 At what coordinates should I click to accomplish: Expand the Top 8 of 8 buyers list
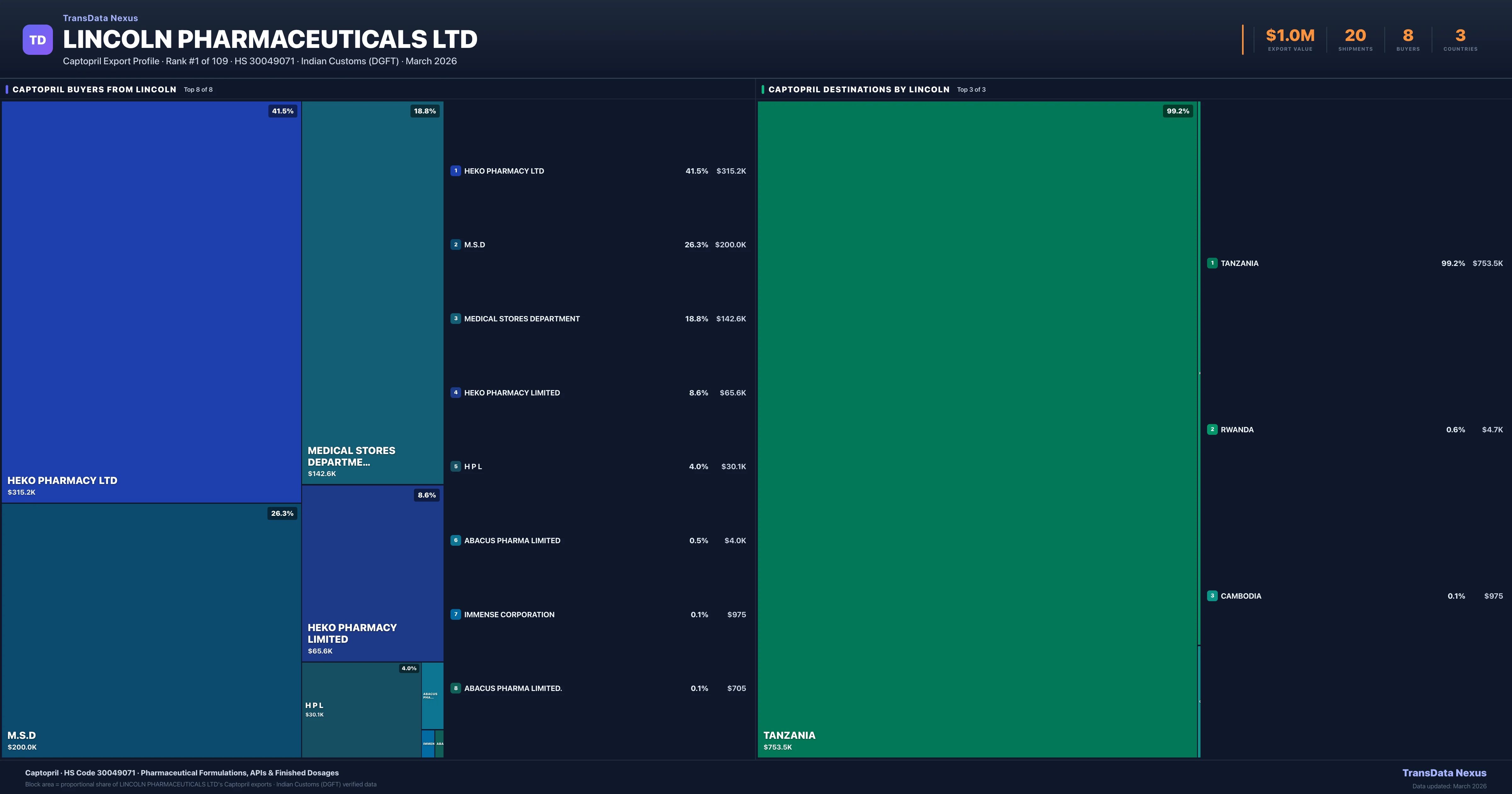198,89
